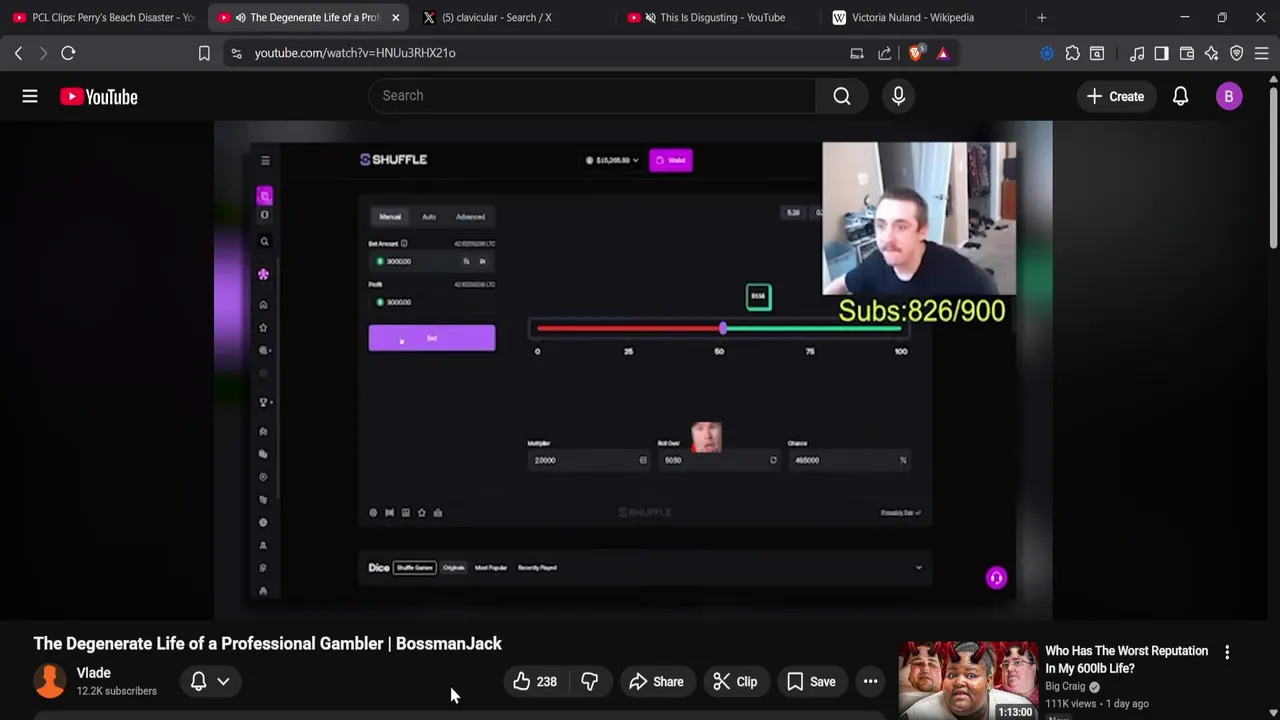Click the share page icon in address bar
This screenshot has height=720, width=1280.
click(885, 53)
